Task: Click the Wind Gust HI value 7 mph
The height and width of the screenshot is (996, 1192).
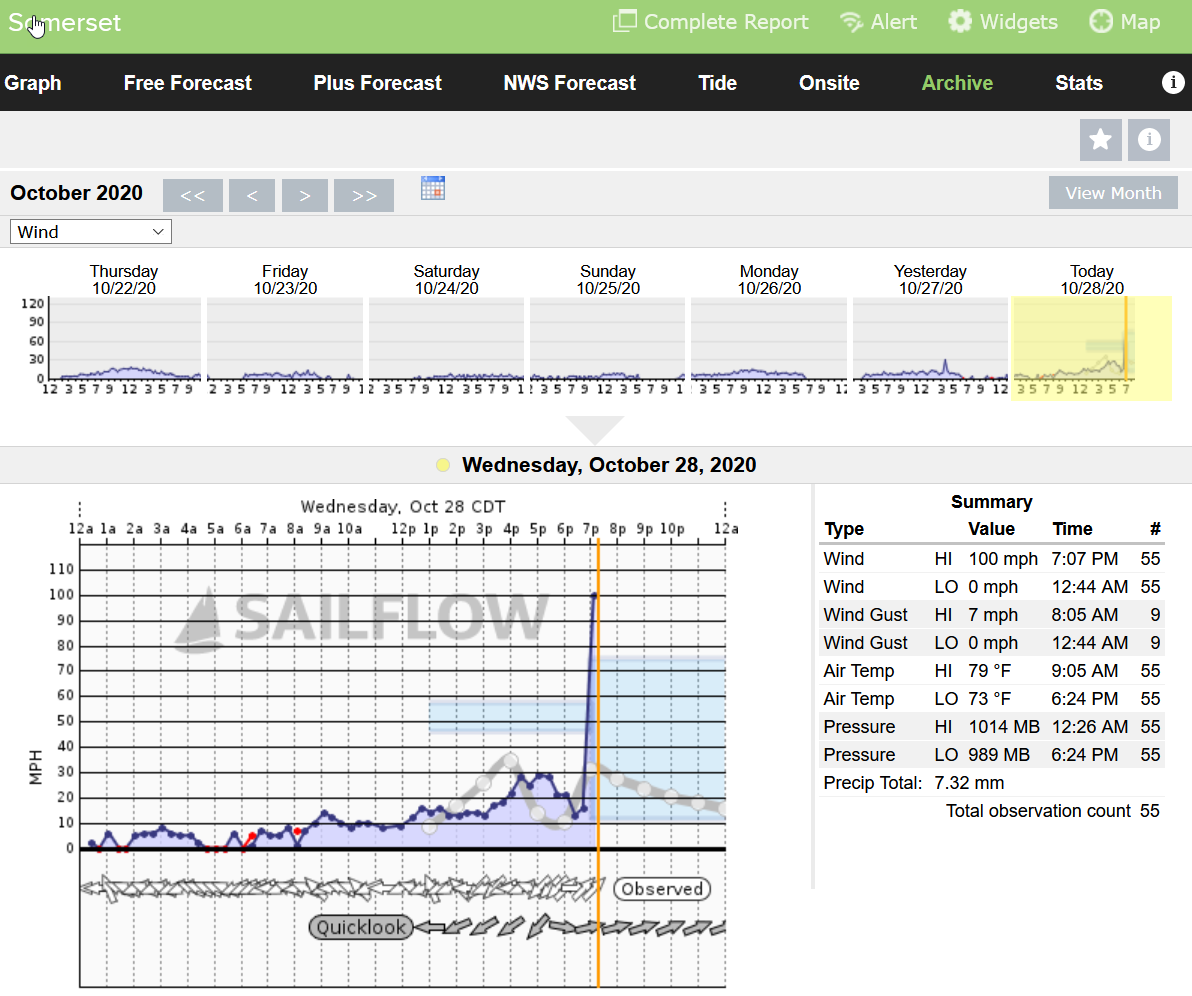Action: [993, 615]
